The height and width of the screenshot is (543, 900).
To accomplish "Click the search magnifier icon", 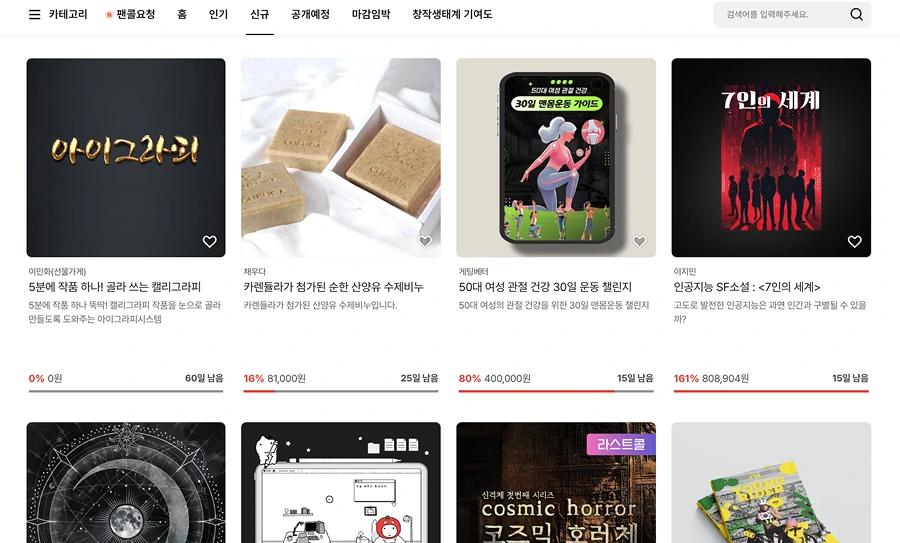I will [856, 14].
